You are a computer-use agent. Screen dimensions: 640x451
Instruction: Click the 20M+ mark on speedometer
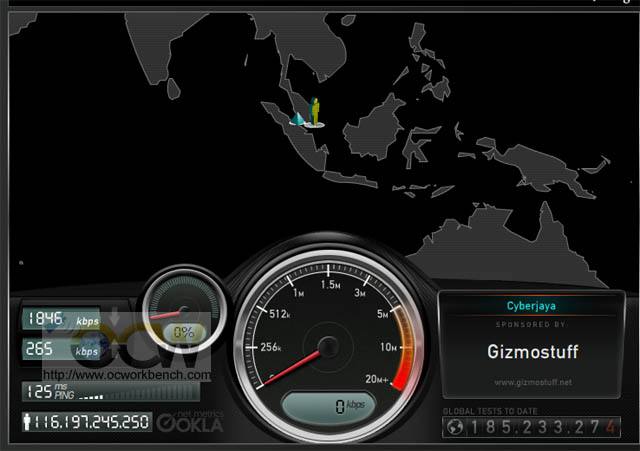[376, 379]
